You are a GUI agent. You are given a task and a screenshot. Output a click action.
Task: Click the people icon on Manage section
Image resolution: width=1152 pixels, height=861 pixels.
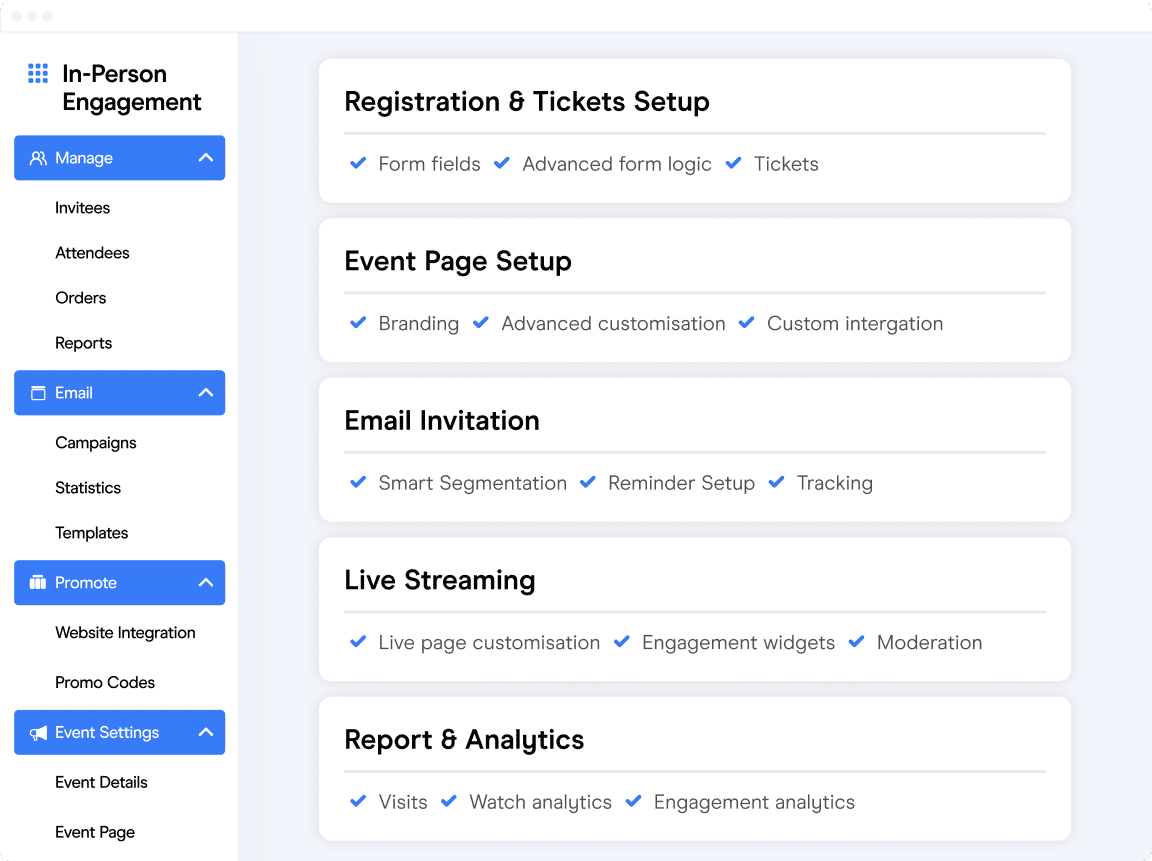click(x=38, y=158)
